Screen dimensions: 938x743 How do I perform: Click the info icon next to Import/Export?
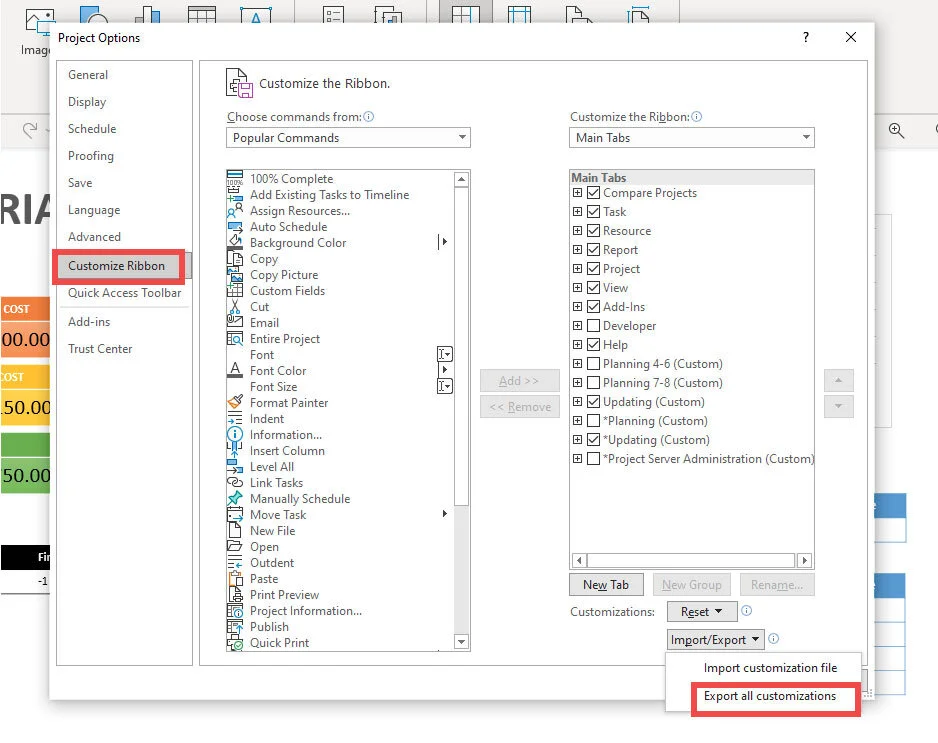pyautogui.click(x=773, y=639)
